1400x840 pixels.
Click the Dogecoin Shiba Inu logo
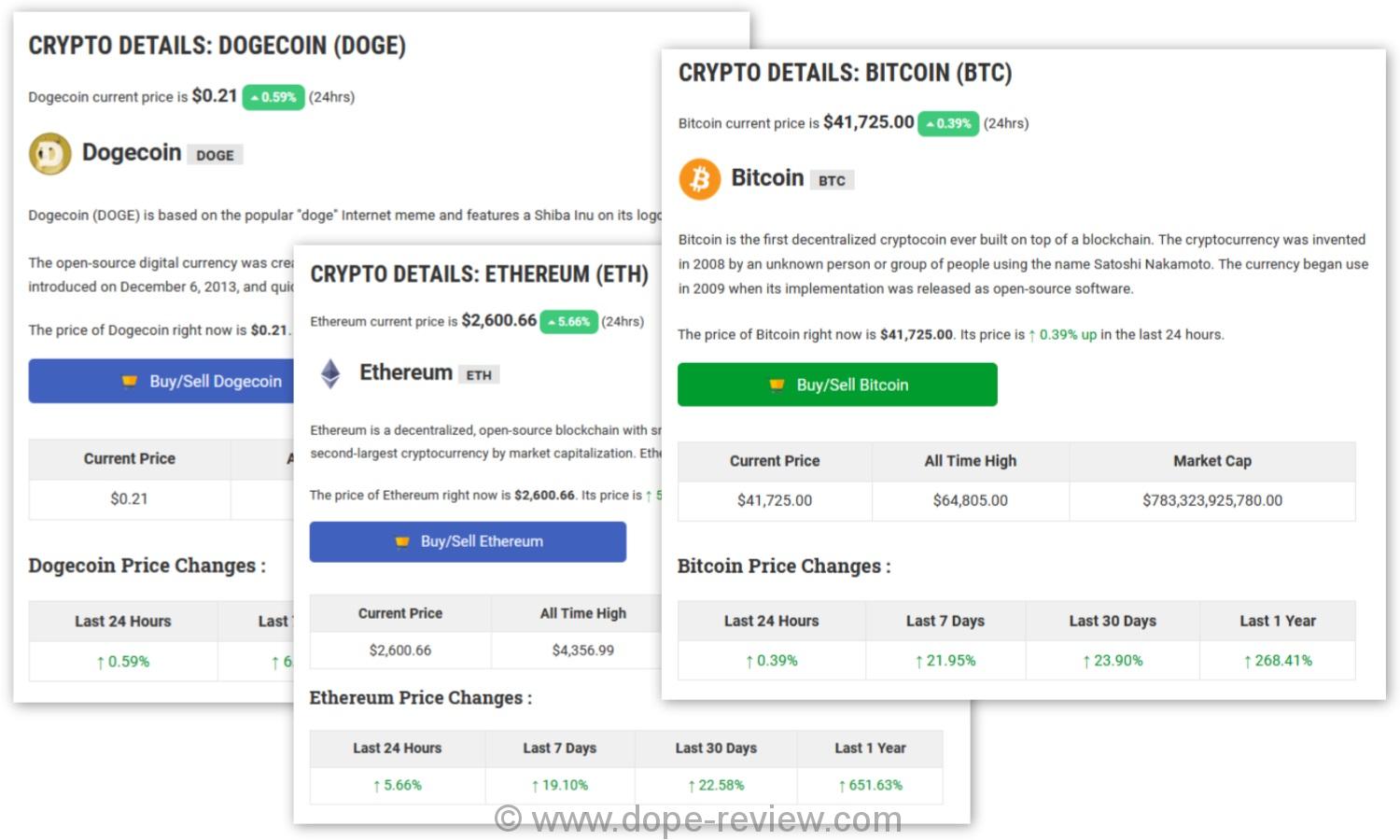click(49, 154)
